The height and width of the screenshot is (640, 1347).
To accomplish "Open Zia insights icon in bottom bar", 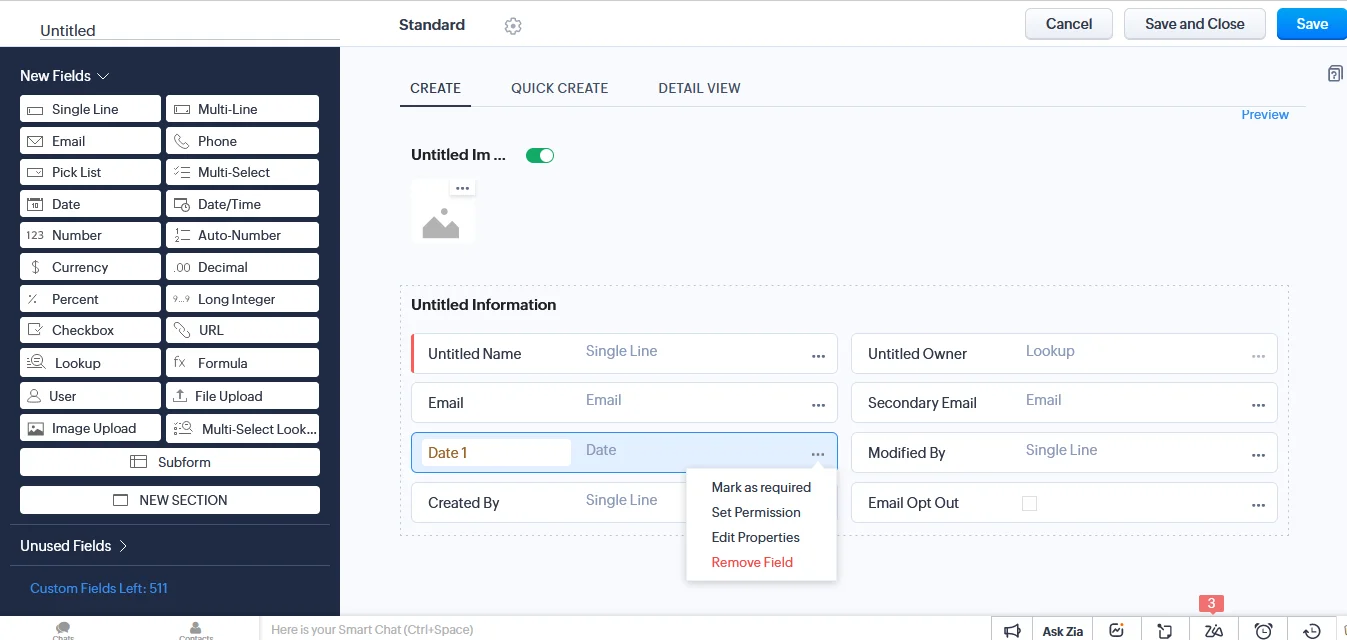I will 1213,629.
